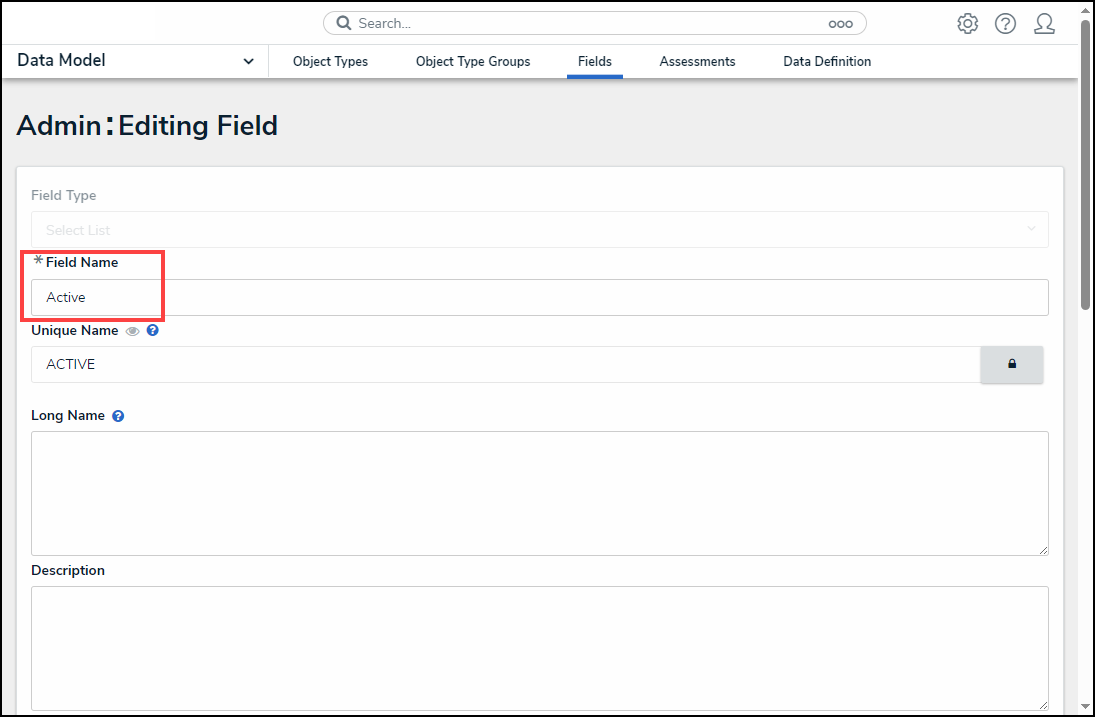
Task: Open the Object Type Groups tab
Action: pyautogui.click(x=473, y=62)
